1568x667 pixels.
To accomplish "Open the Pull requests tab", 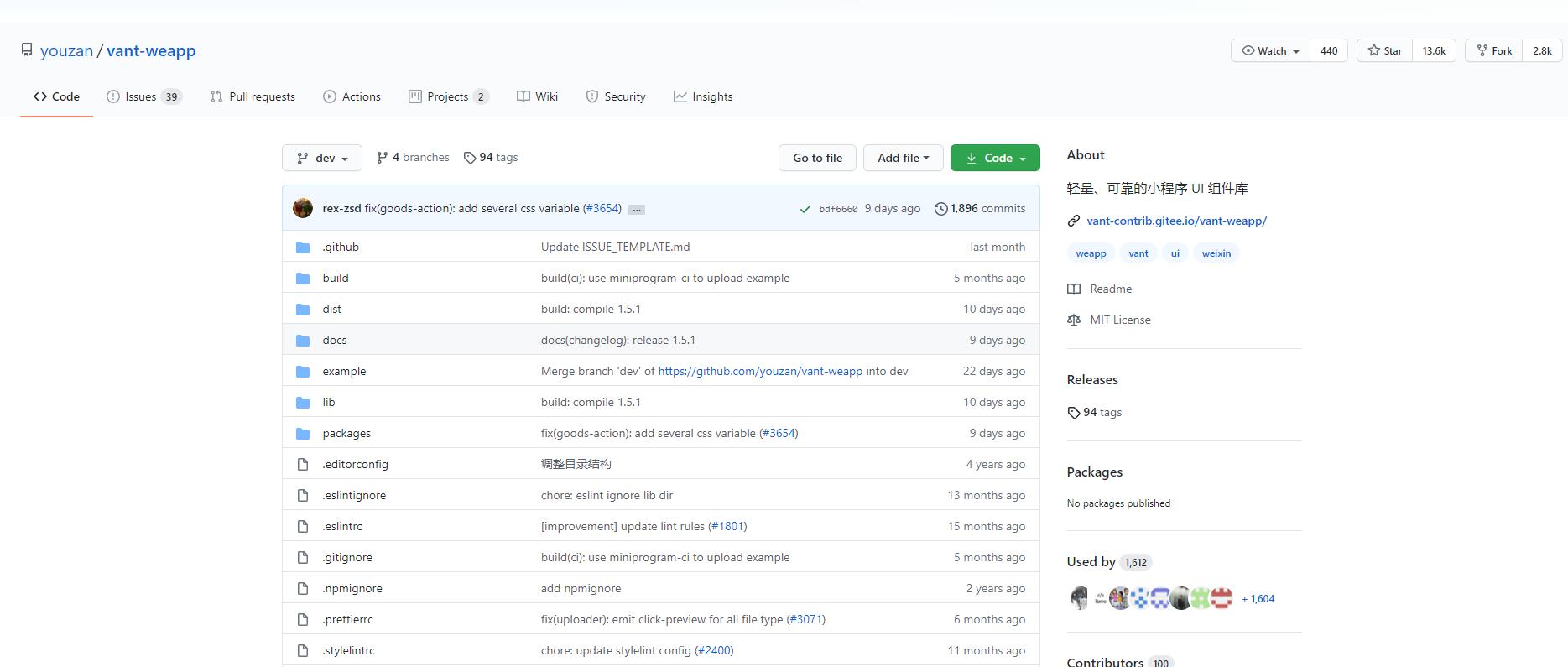I will (x=253, y=96).
